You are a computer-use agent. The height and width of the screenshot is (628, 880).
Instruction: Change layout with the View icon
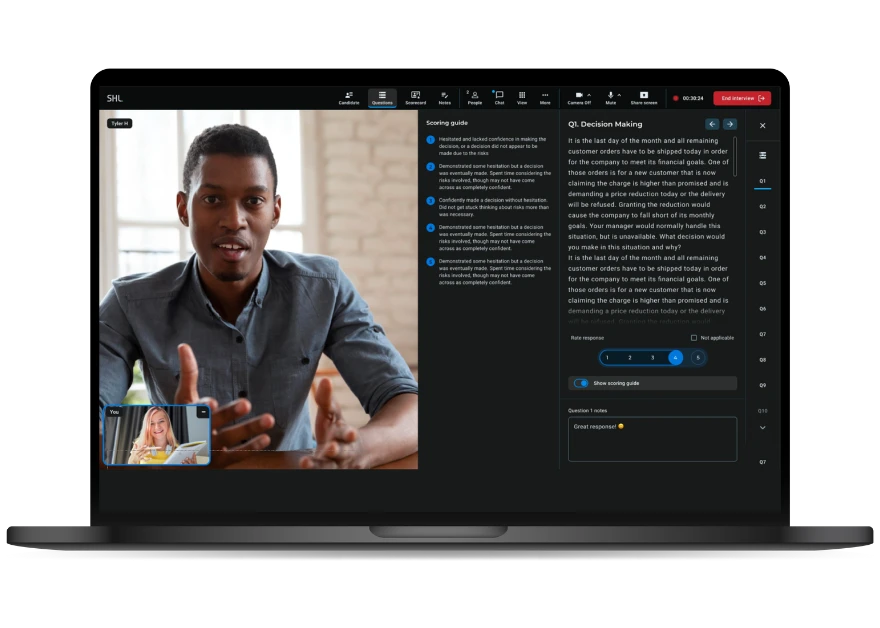(522, 98)
